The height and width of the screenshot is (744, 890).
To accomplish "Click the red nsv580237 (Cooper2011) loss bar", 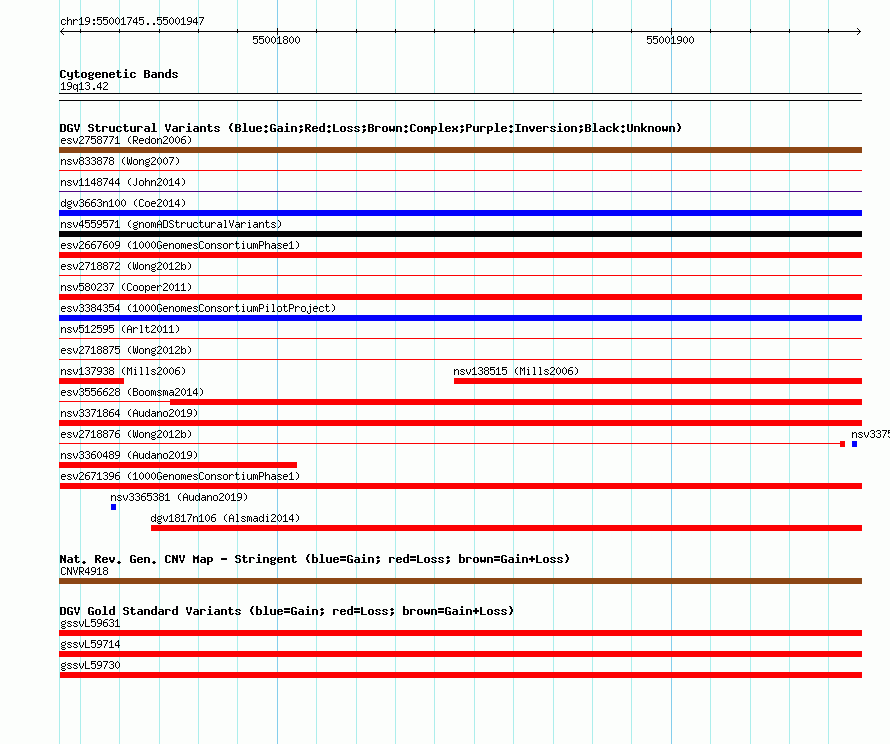I will [x=460, y=297].
